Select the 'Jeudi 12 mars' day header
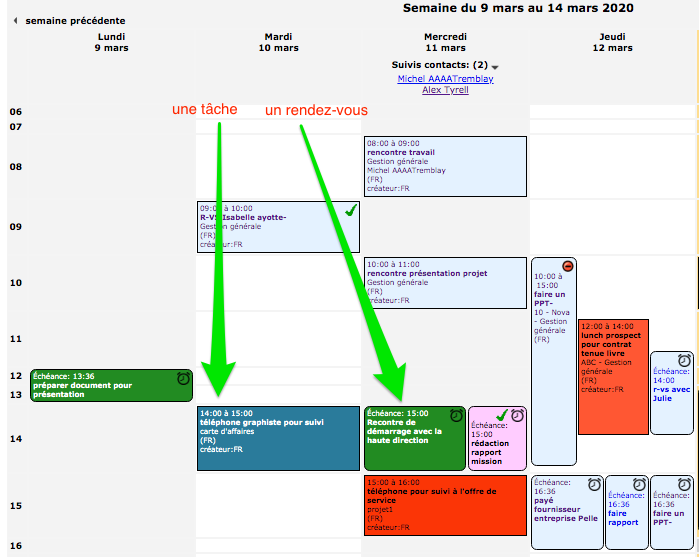The height and width of the screenshot is (557, 699). point(612,42)
